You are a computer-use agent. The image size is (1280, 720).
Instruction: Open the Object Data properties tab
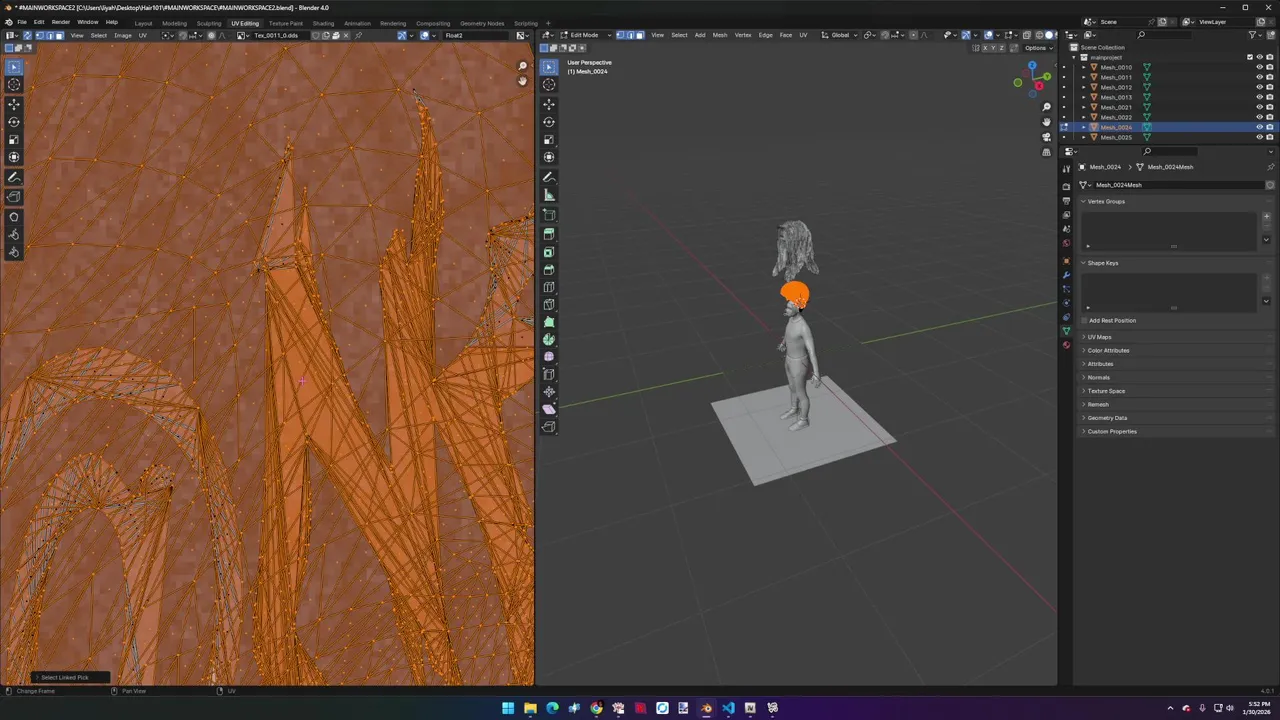click(x=1066, y=331)
